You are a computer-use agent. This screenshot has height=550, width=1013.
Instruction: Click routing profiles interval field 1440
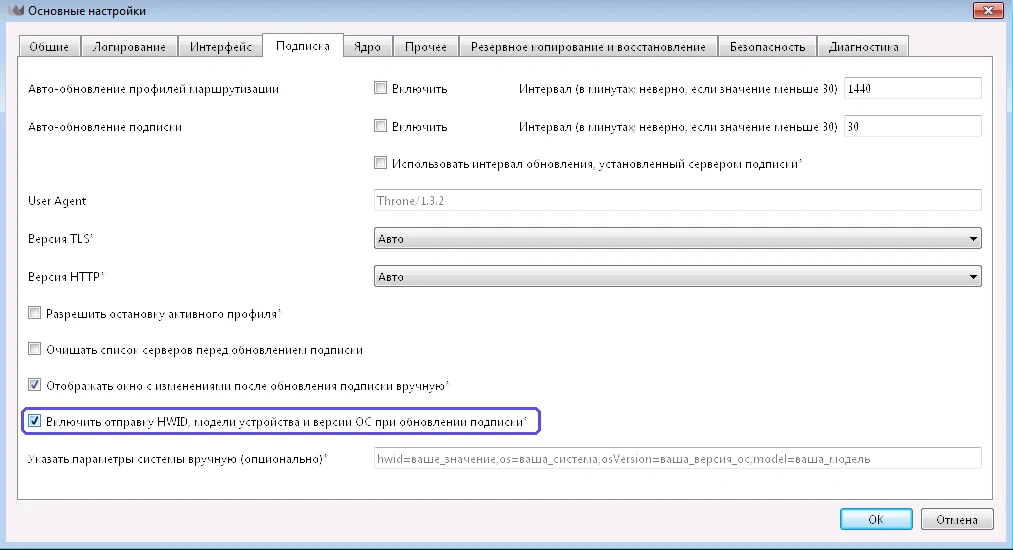(x=913, y=89)
